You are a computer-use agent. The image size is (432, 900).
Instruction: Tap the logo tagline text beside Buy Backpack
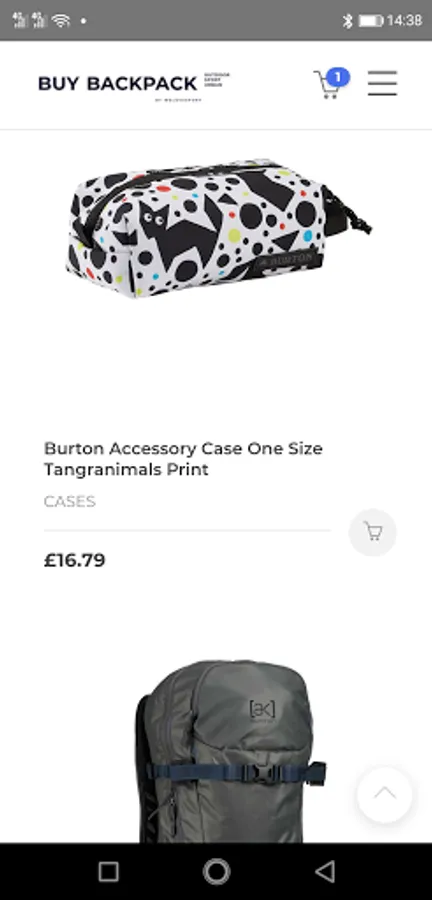[x=216, y=79]
